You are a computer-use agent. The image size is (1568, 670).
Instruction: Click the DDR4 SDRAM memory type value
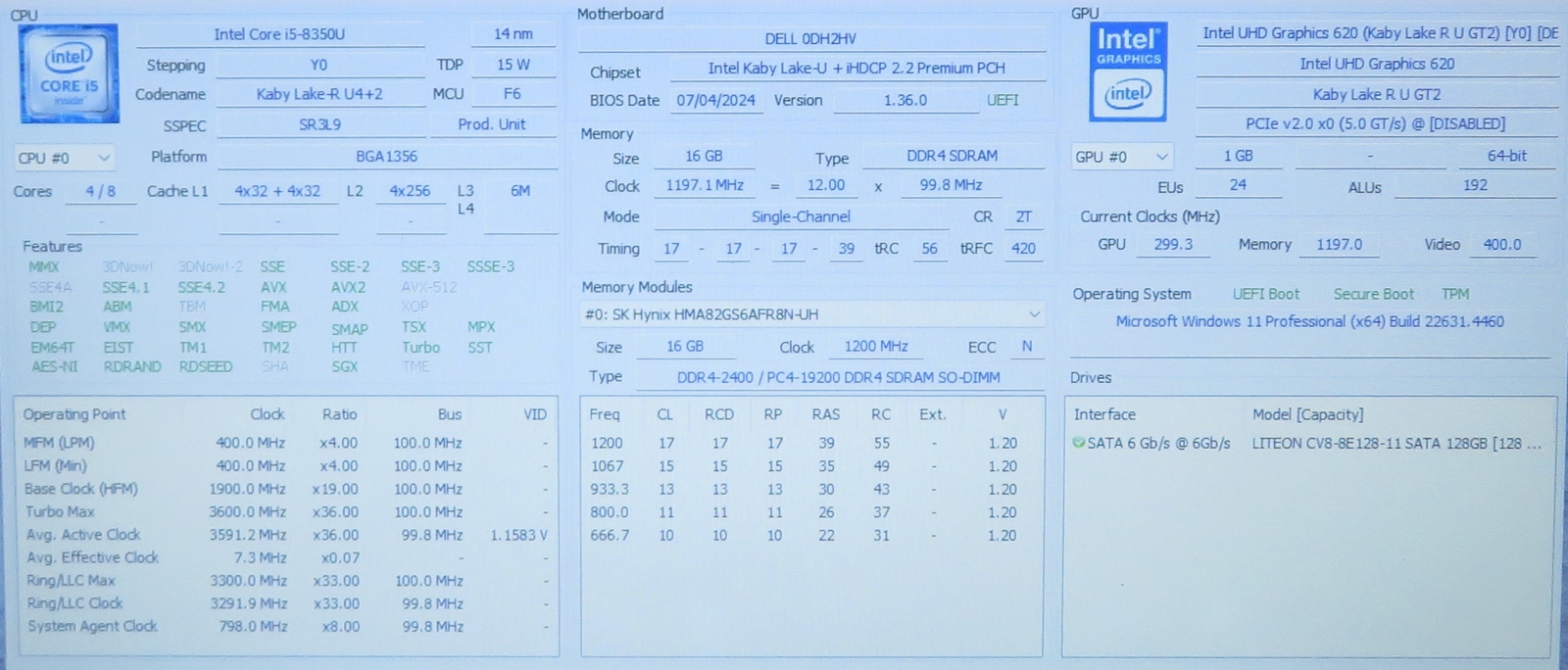click(x=952, y=156)
